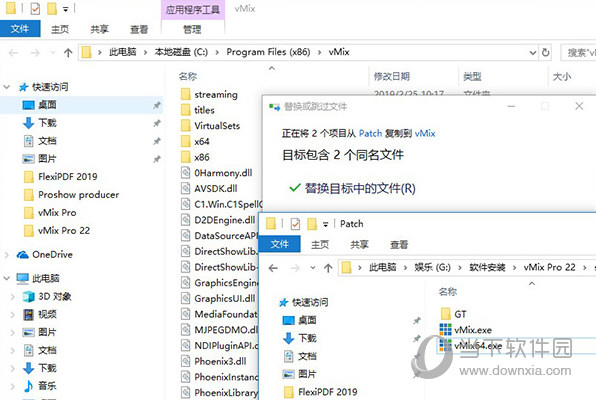Click properties icon in Patch title bar
This screenshot has height=400, width=596.
coord(295,224)
